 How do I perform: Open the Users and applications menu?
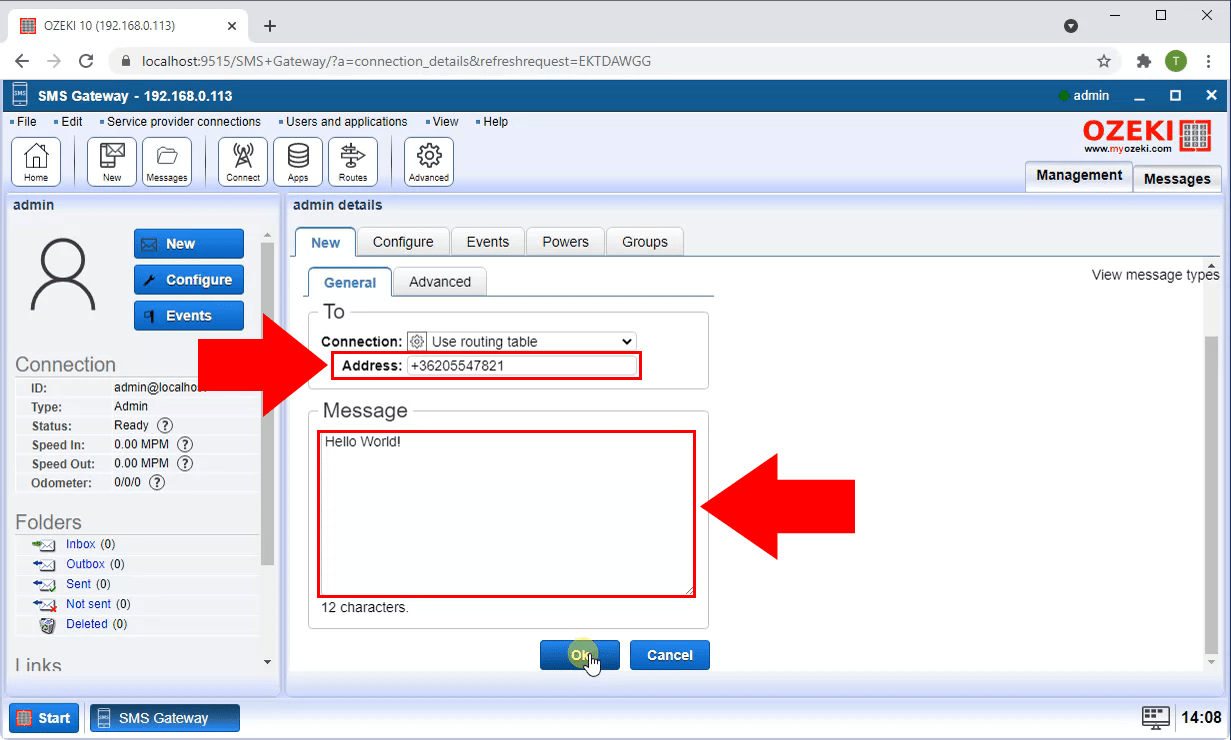pyautogui.click(x=347, y=122)
